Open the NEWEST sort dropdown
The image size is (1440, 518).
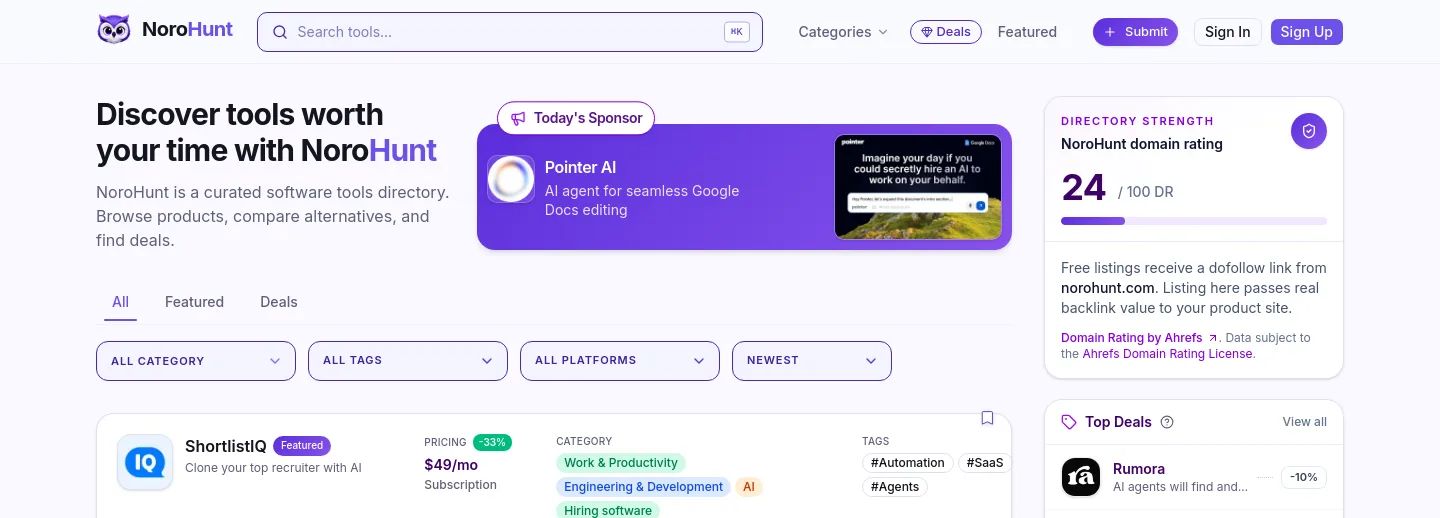click(812, 361)
